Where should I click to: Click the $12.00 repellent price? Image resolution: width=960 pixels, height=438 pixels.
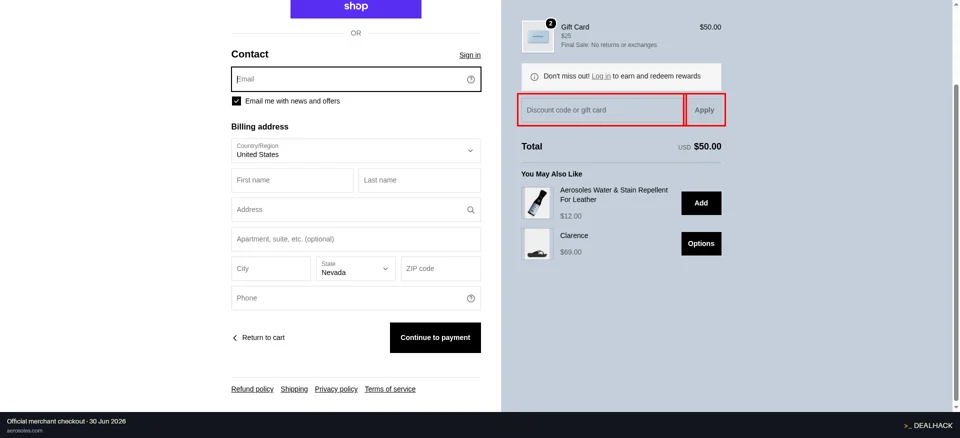571,216
